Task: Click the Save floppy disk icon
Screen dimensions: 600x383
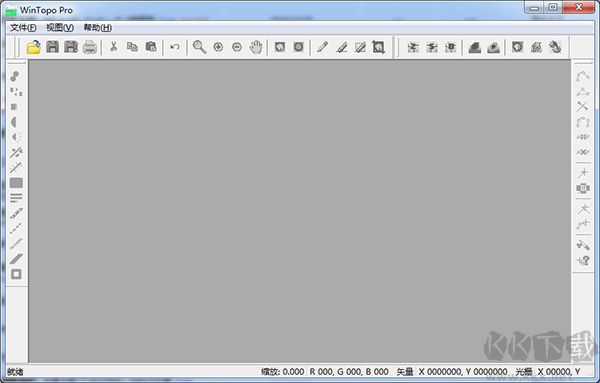Action: [x=52, y=47]
